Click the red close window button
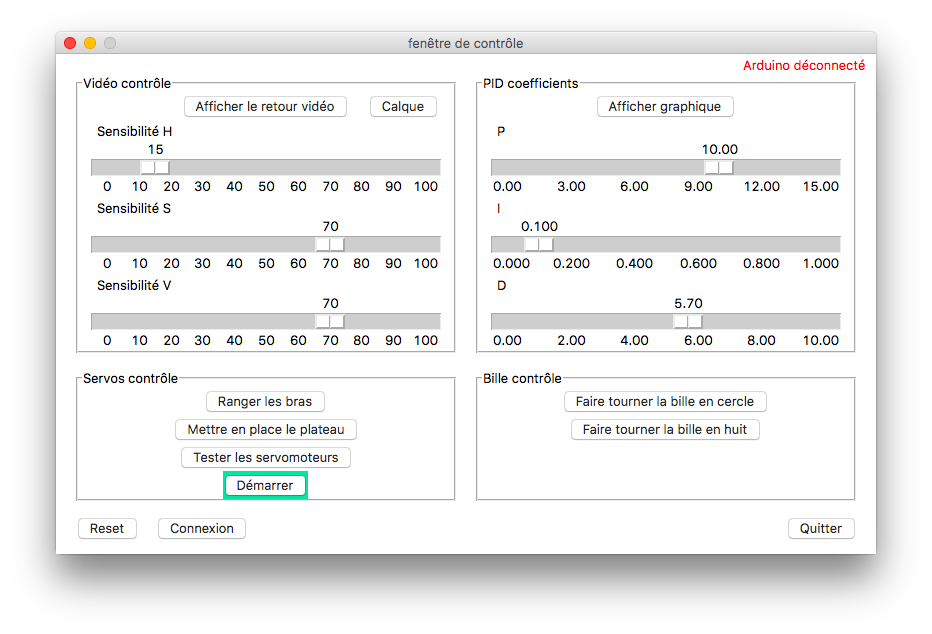The image size is (932, 634). tap(70, 44)
